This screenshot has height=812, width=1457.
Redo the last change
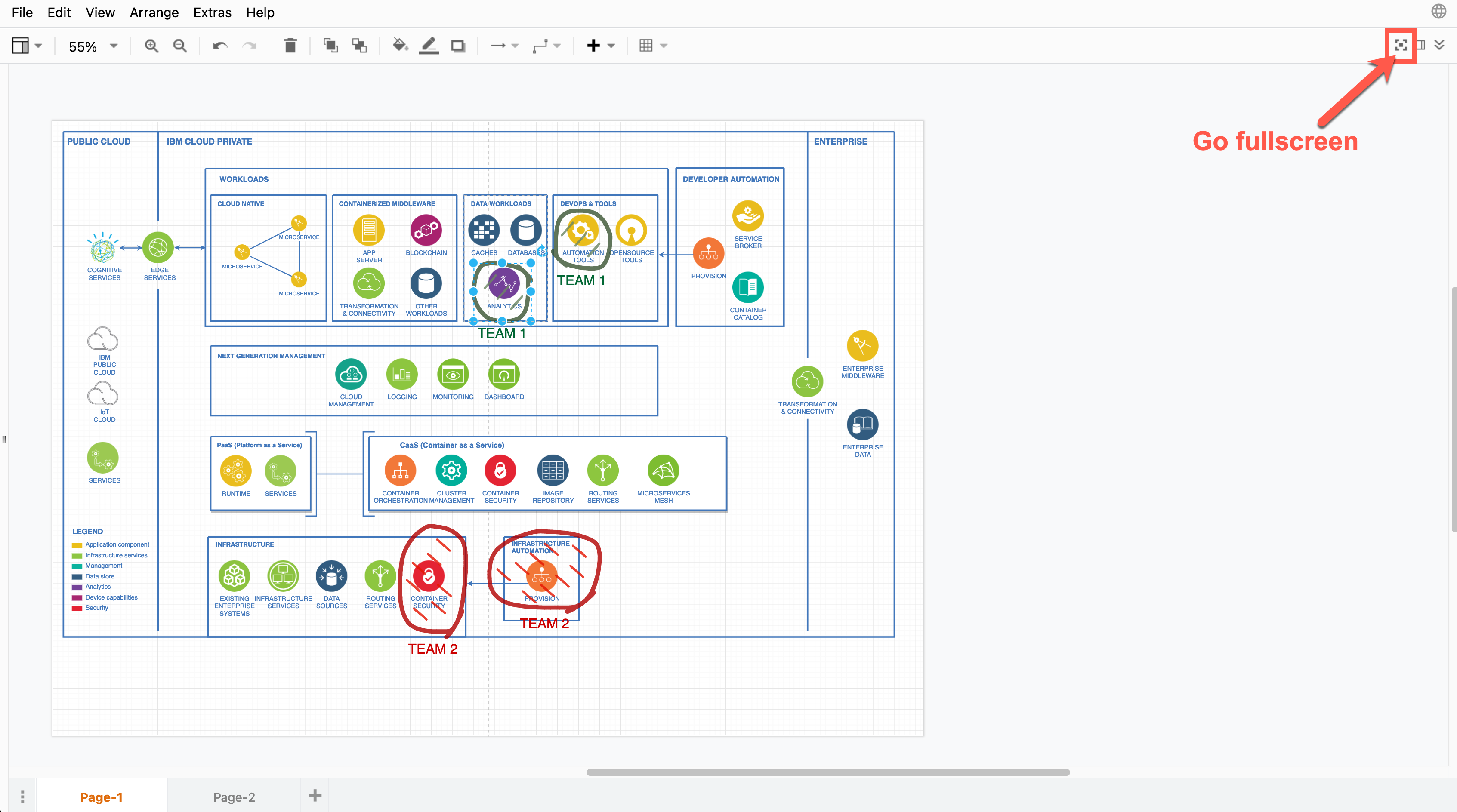pos(250,46)
